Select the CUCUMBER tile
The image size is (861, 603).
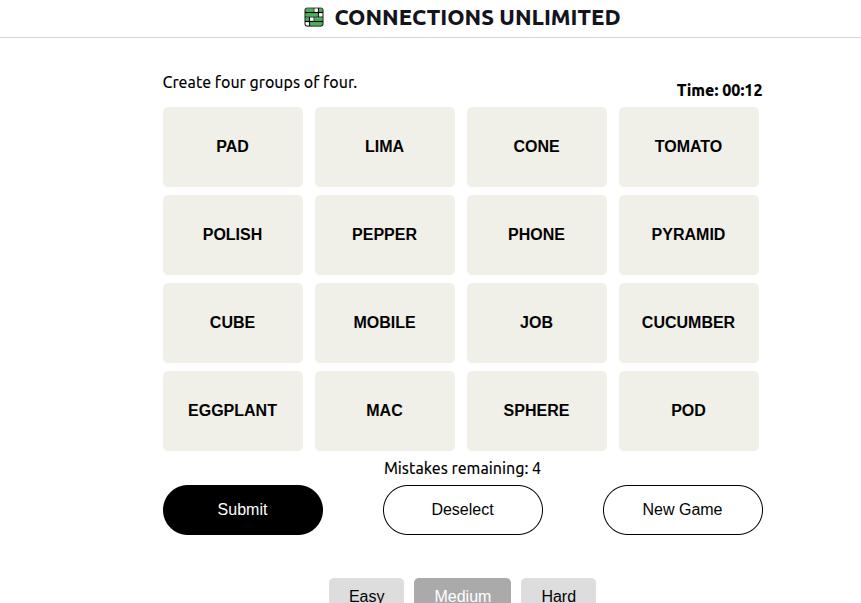point(689,322)
